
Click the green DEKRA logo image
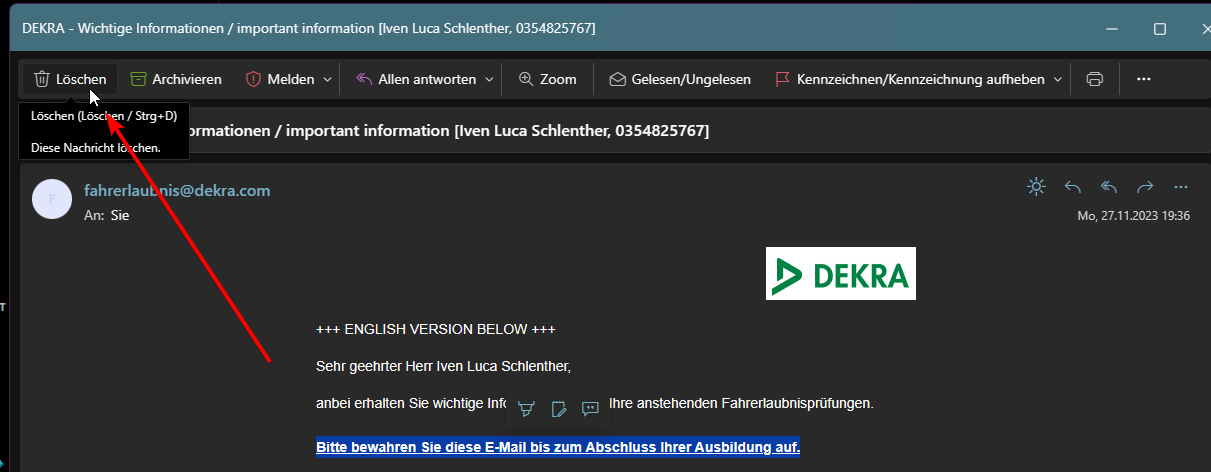coord(840,273)
